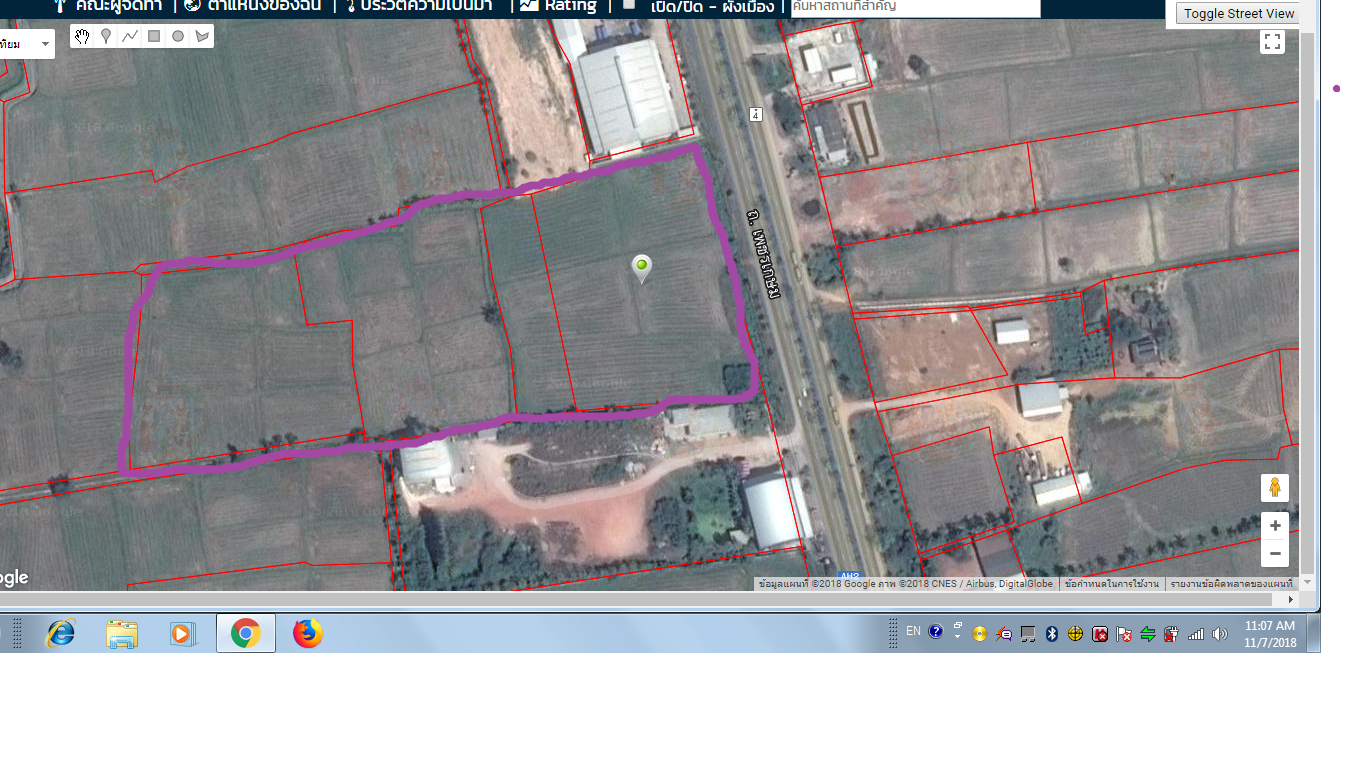This screenshot has width=1366, height=768.
Task: Select the marker pin drawing tool
Action: coord(106,36)
